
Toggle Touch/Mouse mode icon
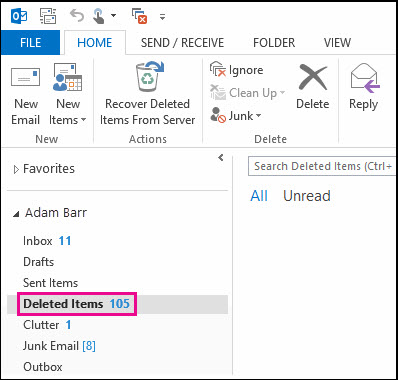pos(100,16)
